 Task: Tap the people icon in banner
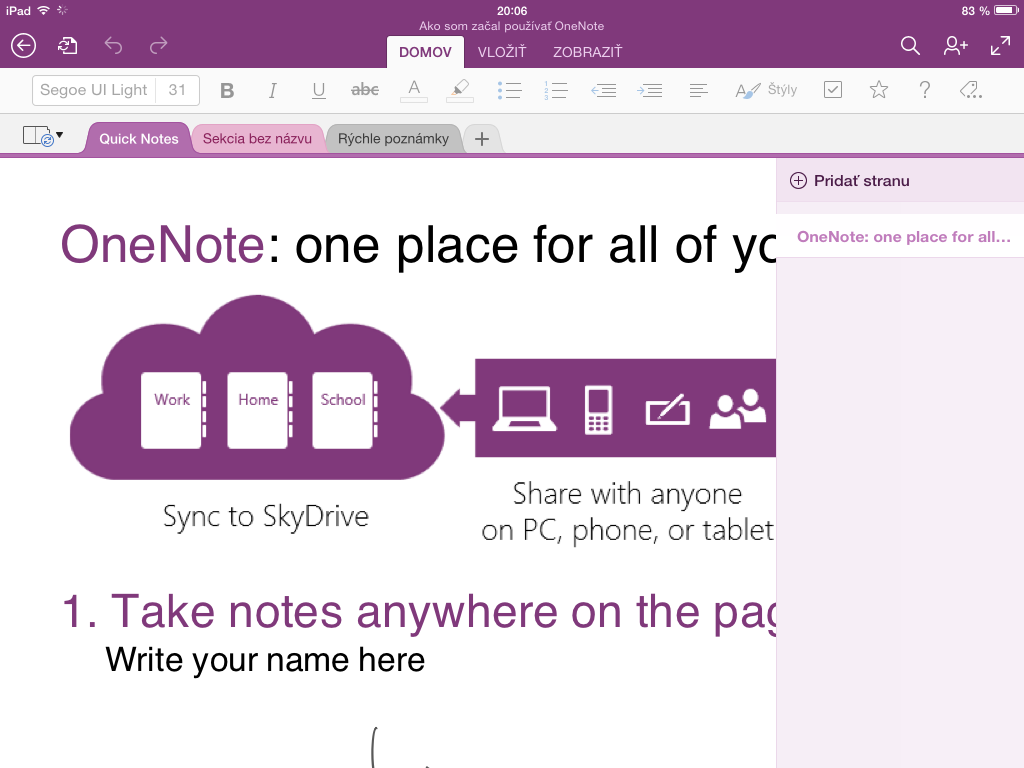click(738, 409)
